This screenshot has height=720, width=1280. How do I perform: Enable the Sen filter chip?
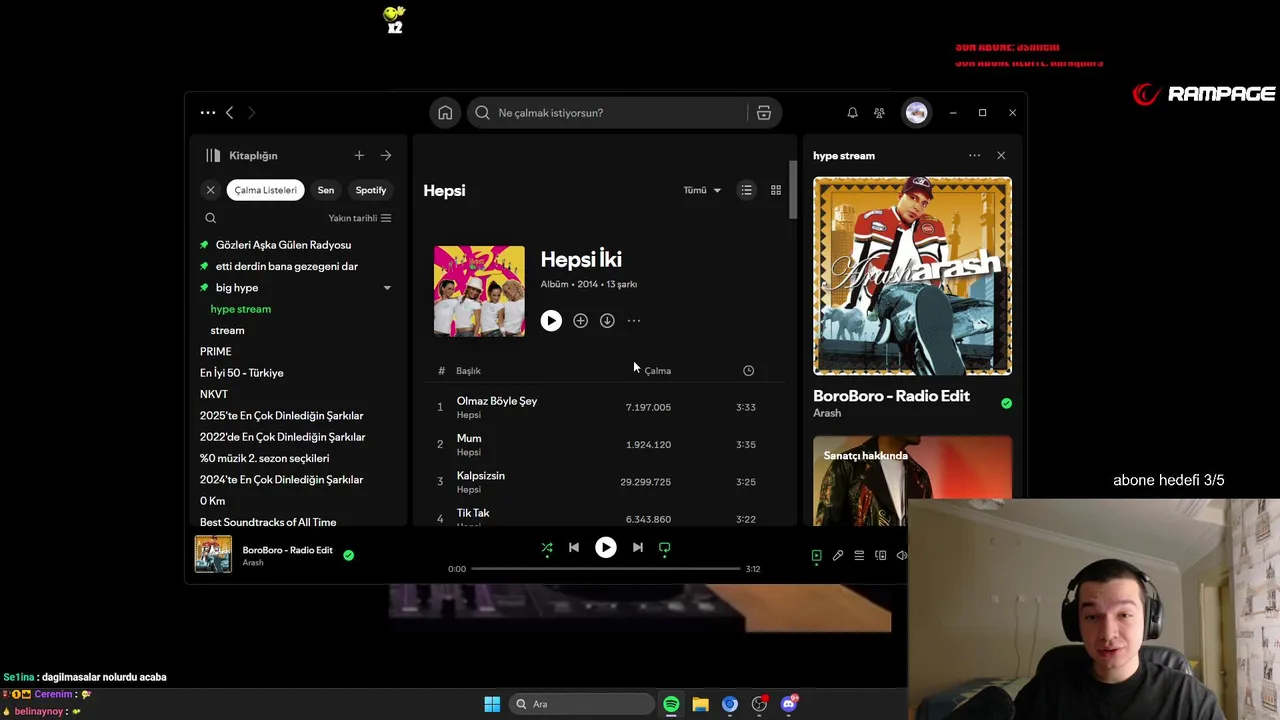coord(326,190)
